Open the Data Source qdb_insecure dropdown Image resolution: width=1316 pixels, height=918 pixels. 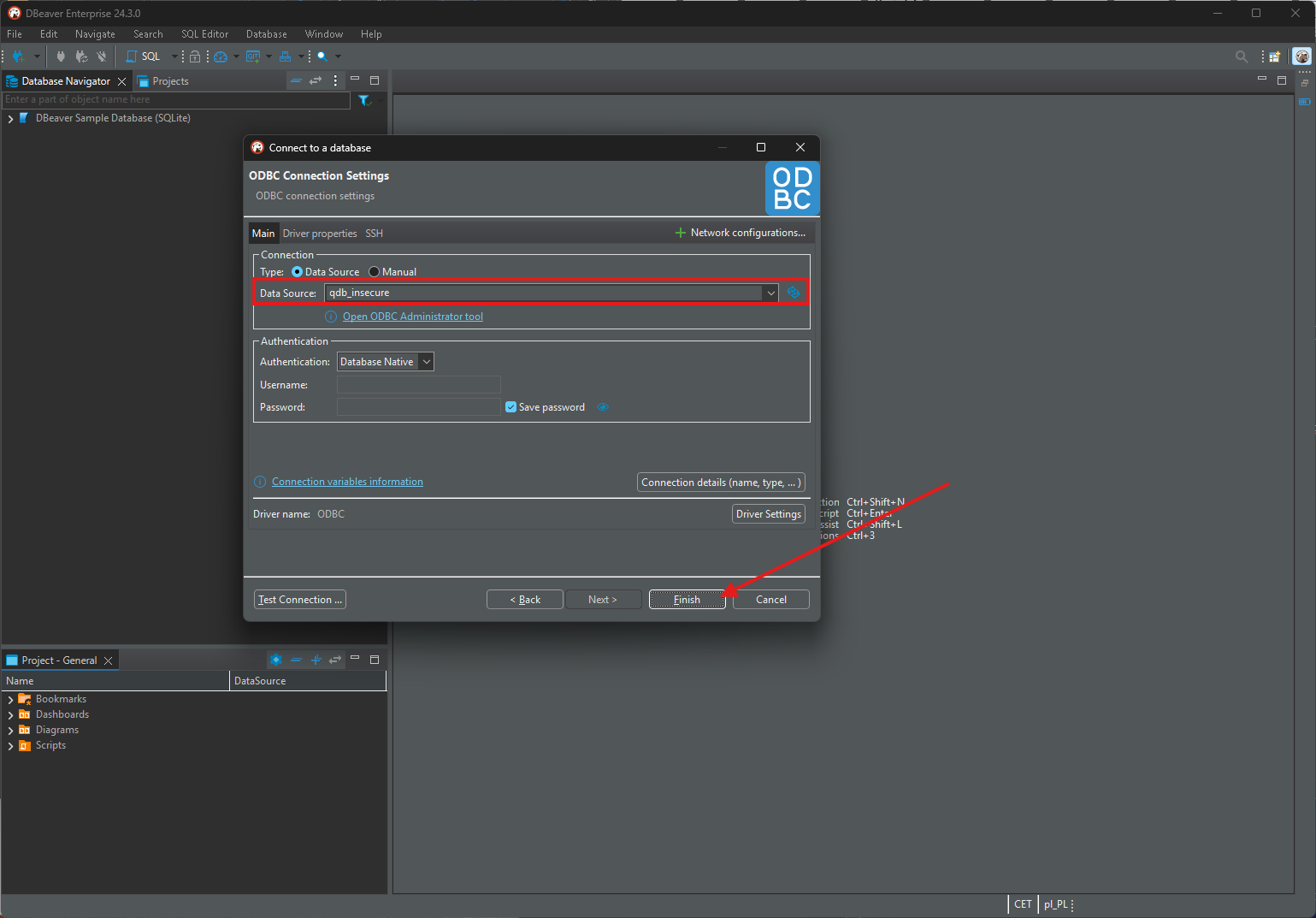pos(770,293)
